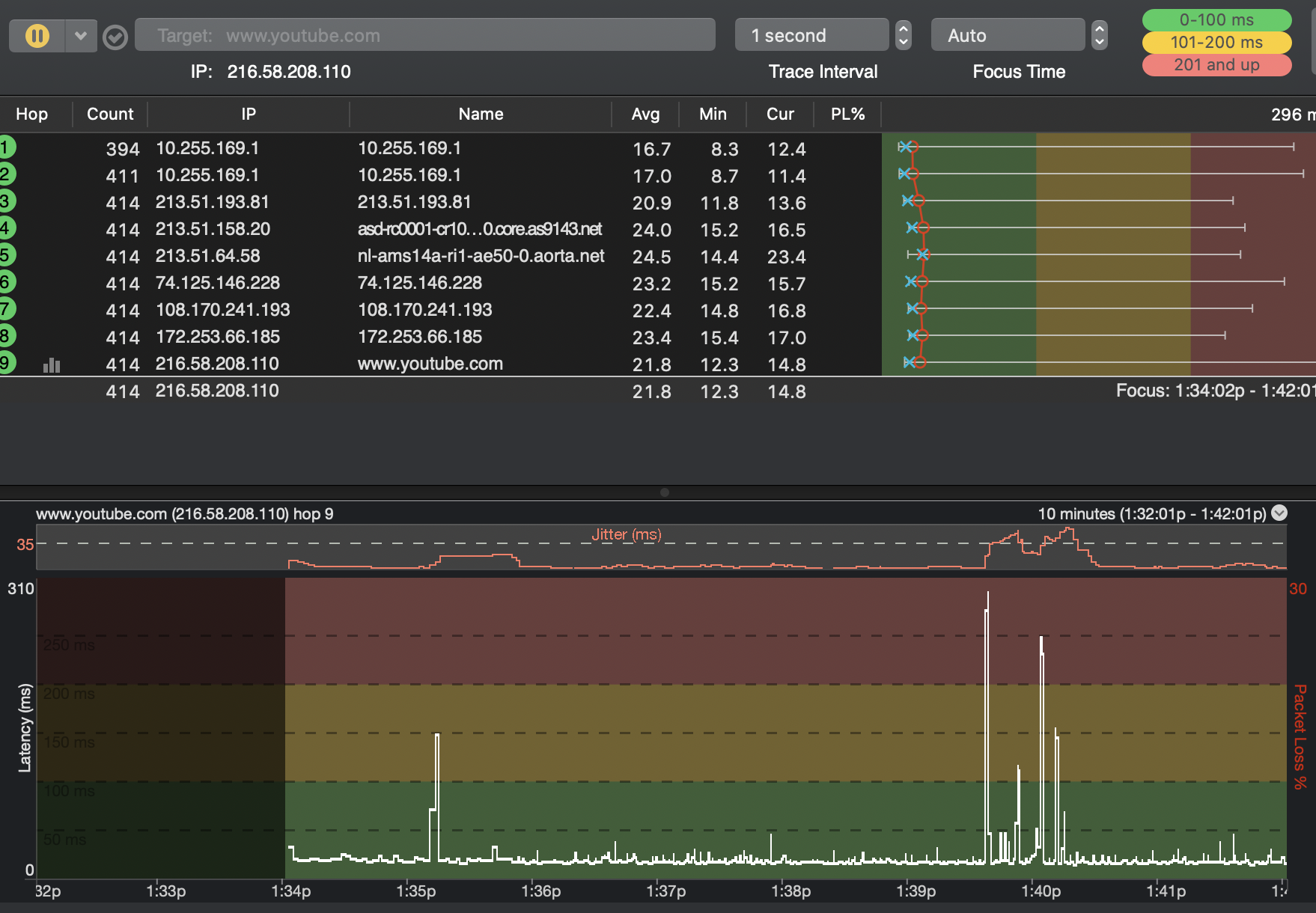
Task: Open the Trace Interval combo box
Action: click(x=811, y=35)
